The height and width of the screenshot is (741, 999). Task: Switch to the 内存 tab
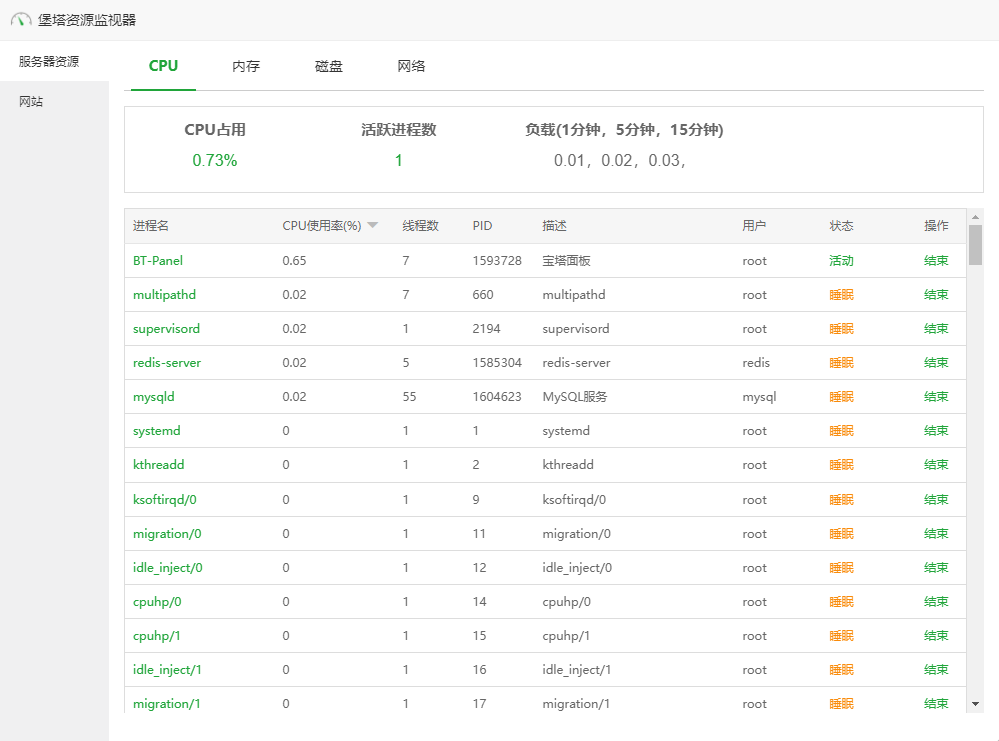[246, 66]
